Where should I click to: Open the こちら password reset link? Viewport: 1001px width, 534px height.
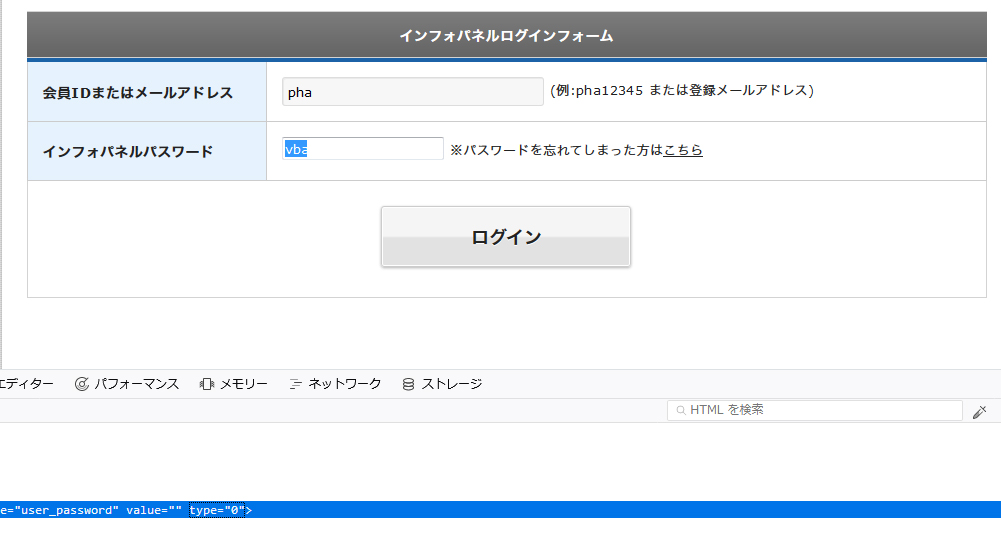click(x=683, y=150)
